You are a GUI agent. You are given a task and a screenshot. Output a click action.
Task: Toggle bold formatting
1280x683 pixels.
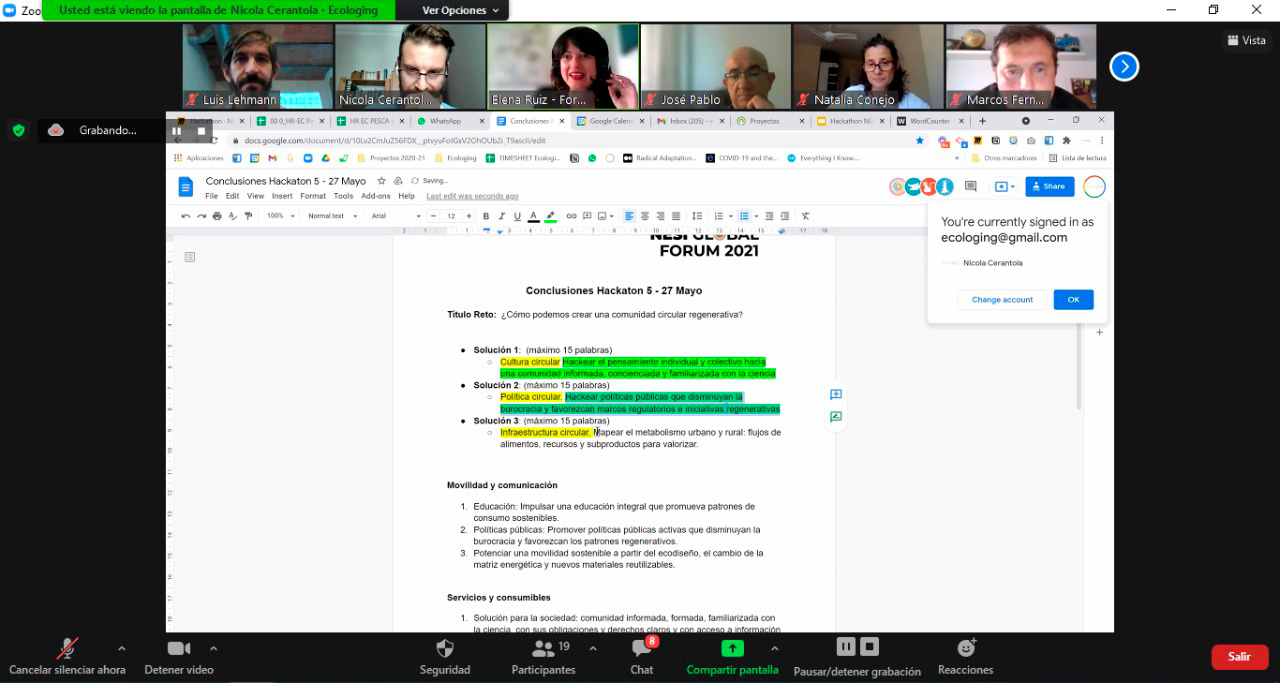486,216
